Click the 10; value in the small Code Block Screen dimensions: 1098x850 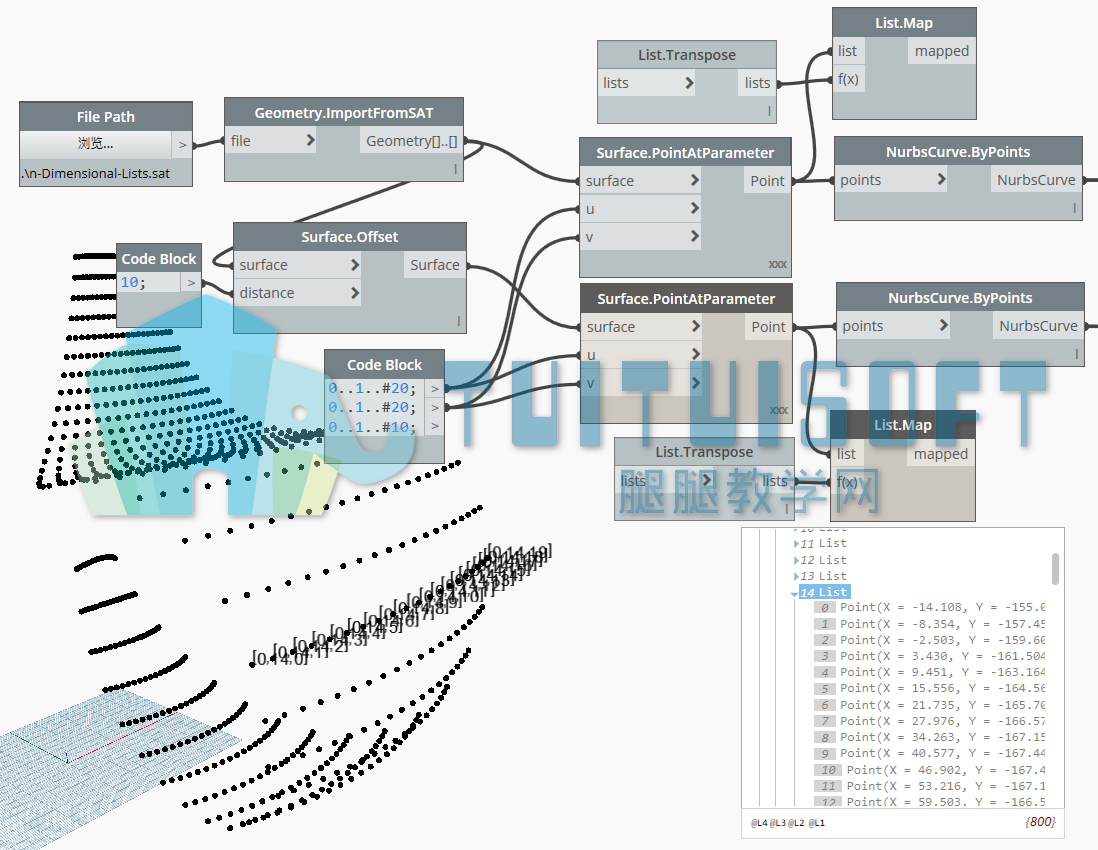click(133, 282)
